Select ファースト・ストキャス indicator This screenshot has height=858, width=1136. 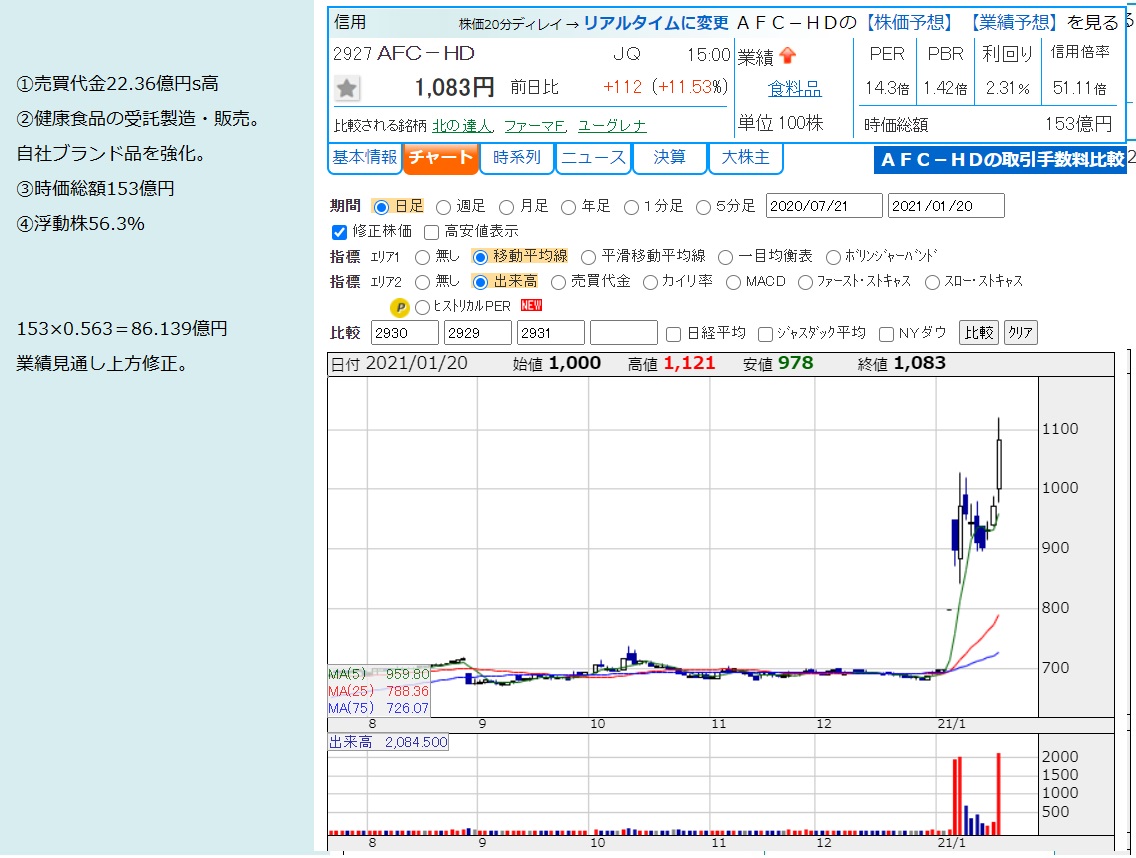pos(805,283)
